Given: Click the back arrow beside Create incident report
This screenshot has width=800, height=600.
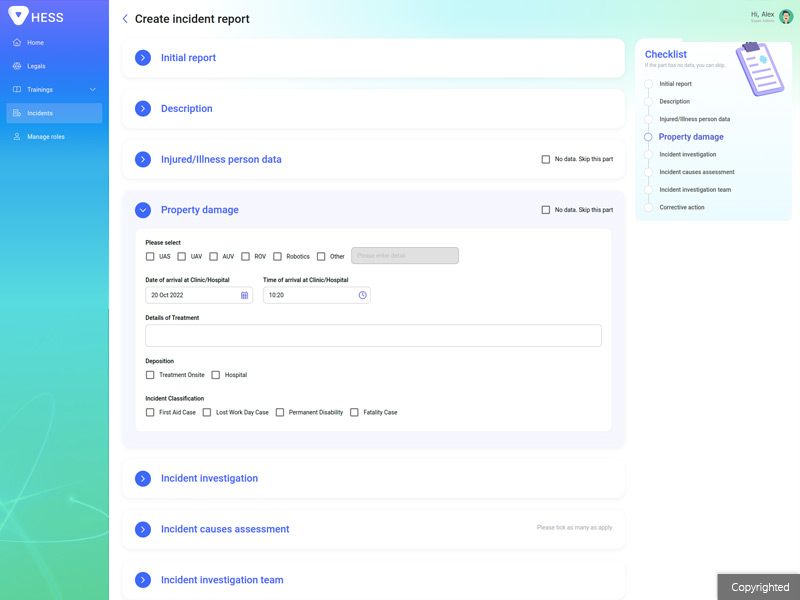Looking at the screenshot, I should (x=125, y=19).
